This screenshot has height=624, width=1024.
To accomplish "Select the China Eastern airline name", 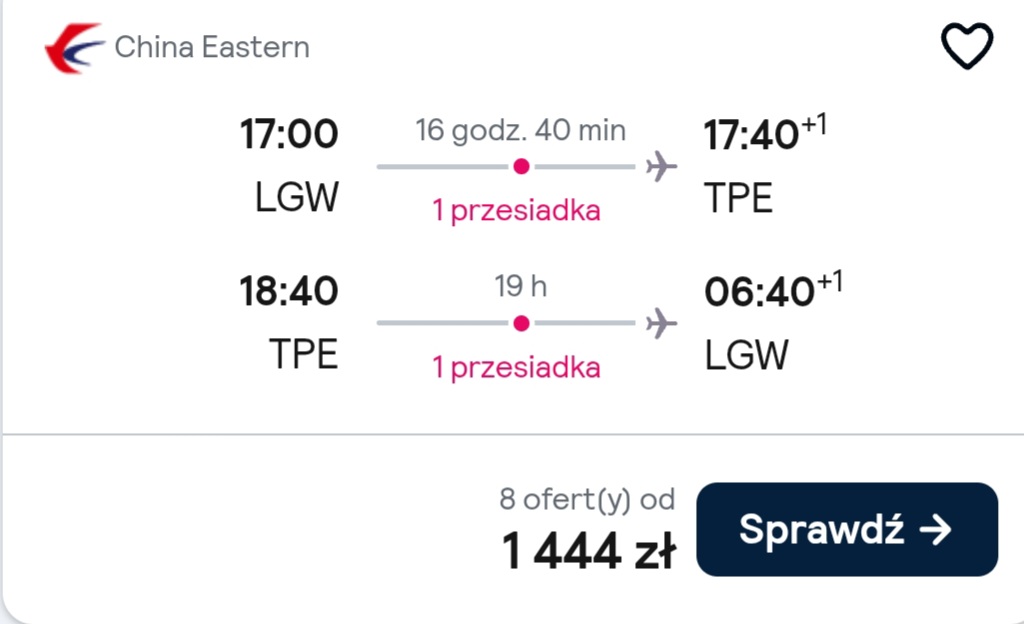I will click(212, 47).
